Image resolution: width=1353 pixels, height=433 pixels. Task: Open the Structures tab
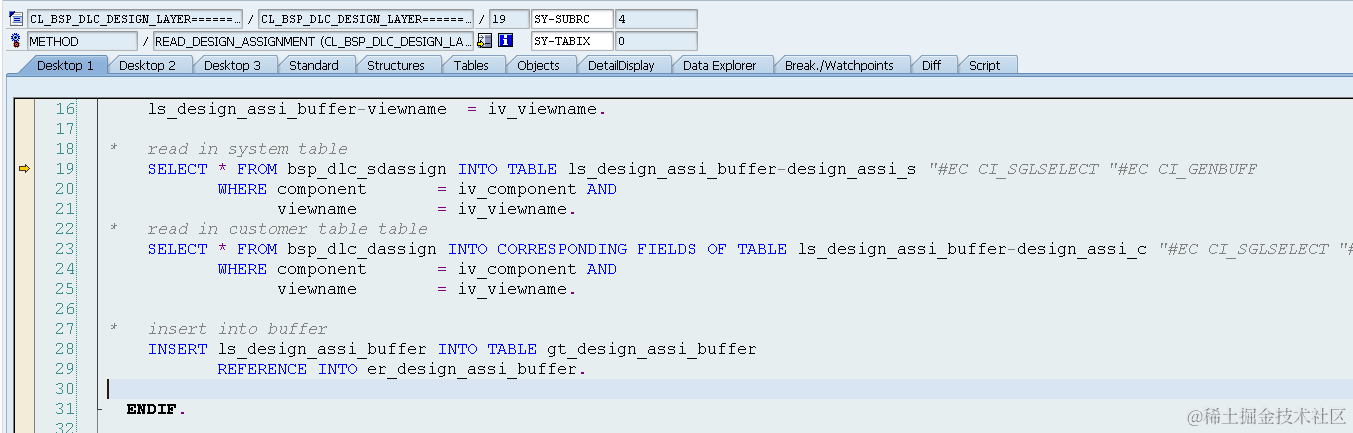pos(396,65)
